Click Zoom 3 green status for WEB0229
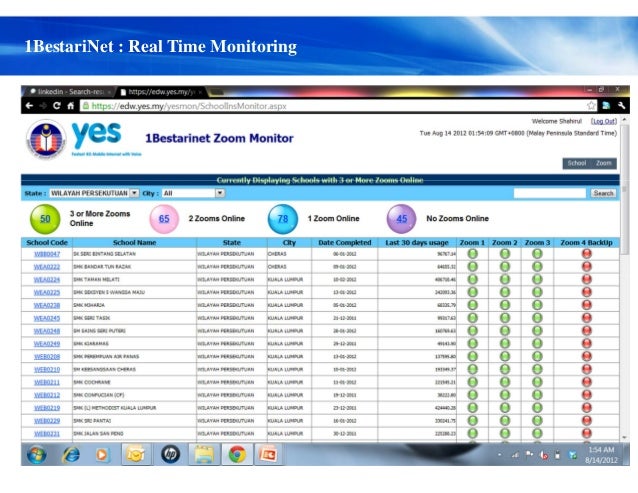 pos(537,421)
